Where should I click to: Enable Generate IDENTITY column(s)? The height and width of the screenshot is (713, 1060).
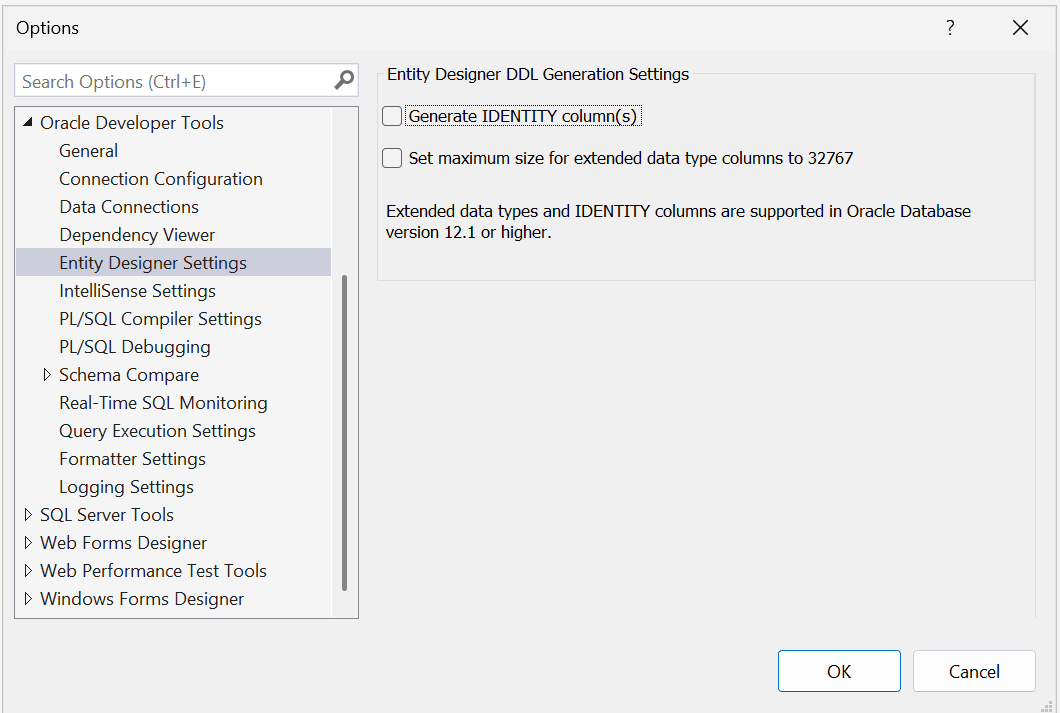391,115
